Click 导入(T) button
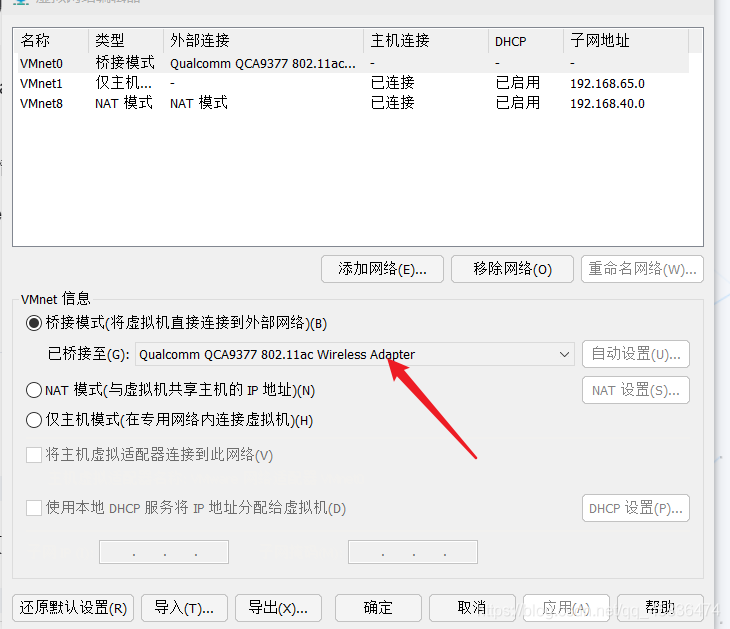 tap(184, 608)
